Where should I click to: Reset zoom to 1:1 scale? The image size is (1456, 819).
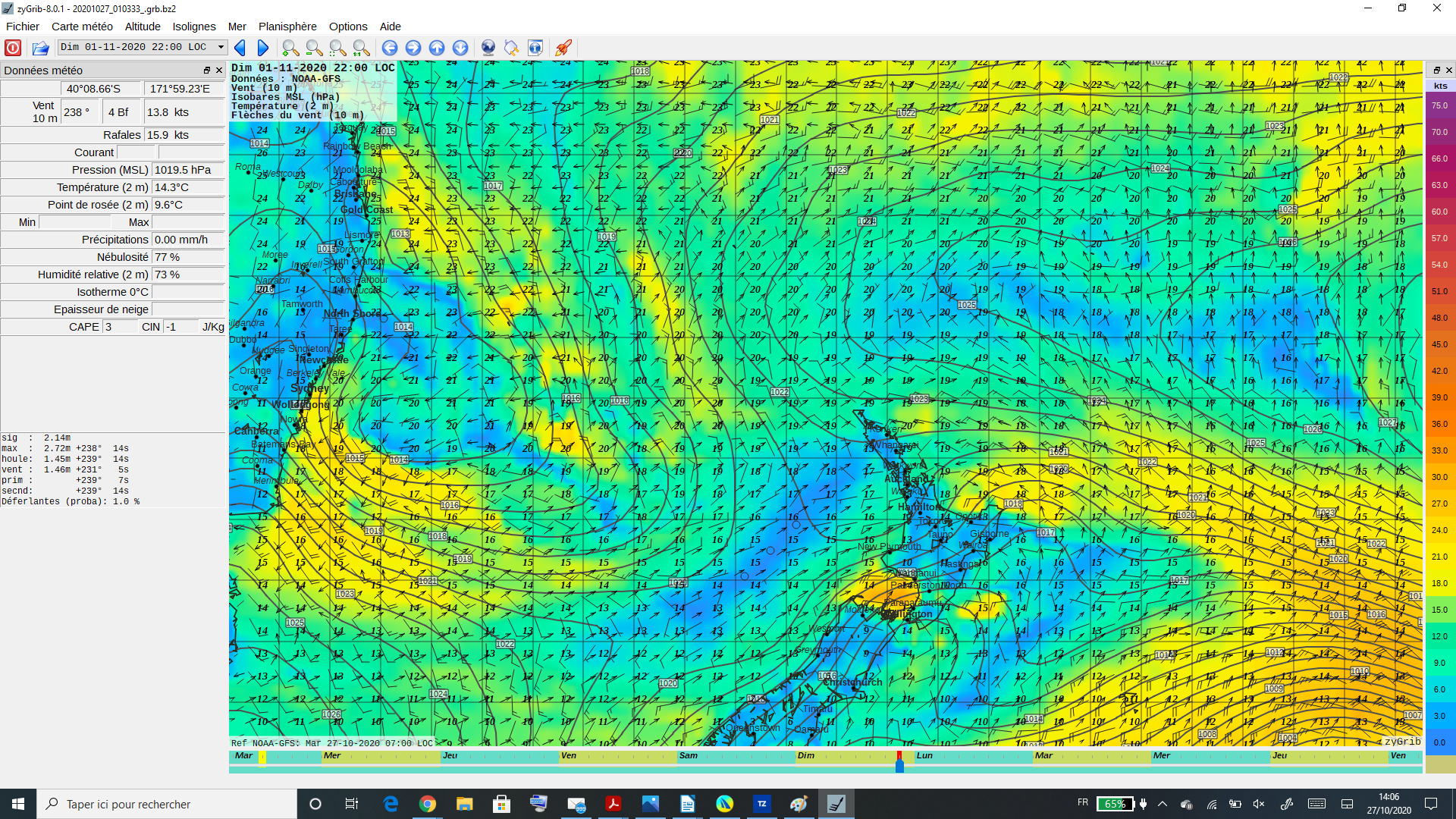coord(362,48)
